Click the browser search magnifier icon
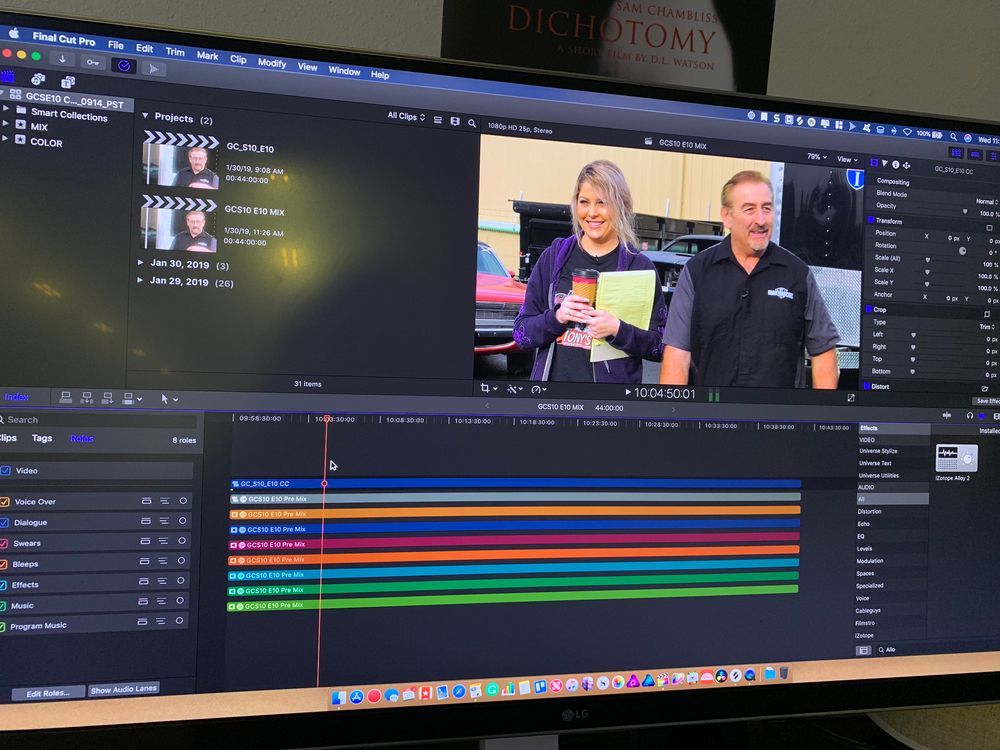1000x750 pixels. (x=472, y=123)
